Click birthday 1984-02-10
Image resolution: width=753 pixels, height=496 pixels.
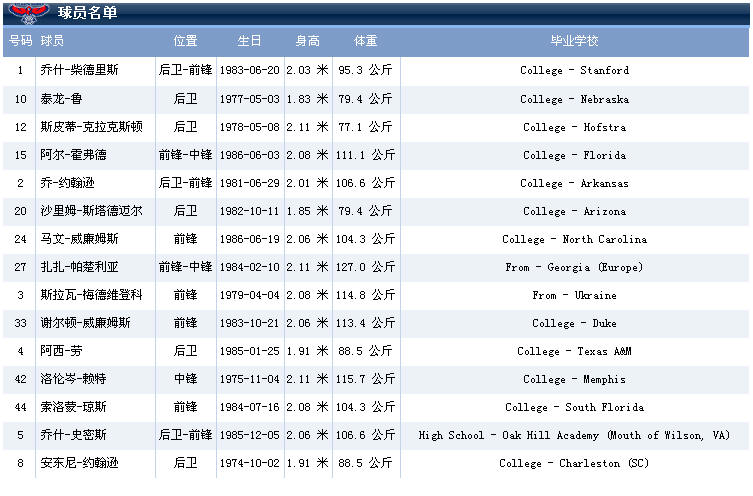tap(249, 267)
